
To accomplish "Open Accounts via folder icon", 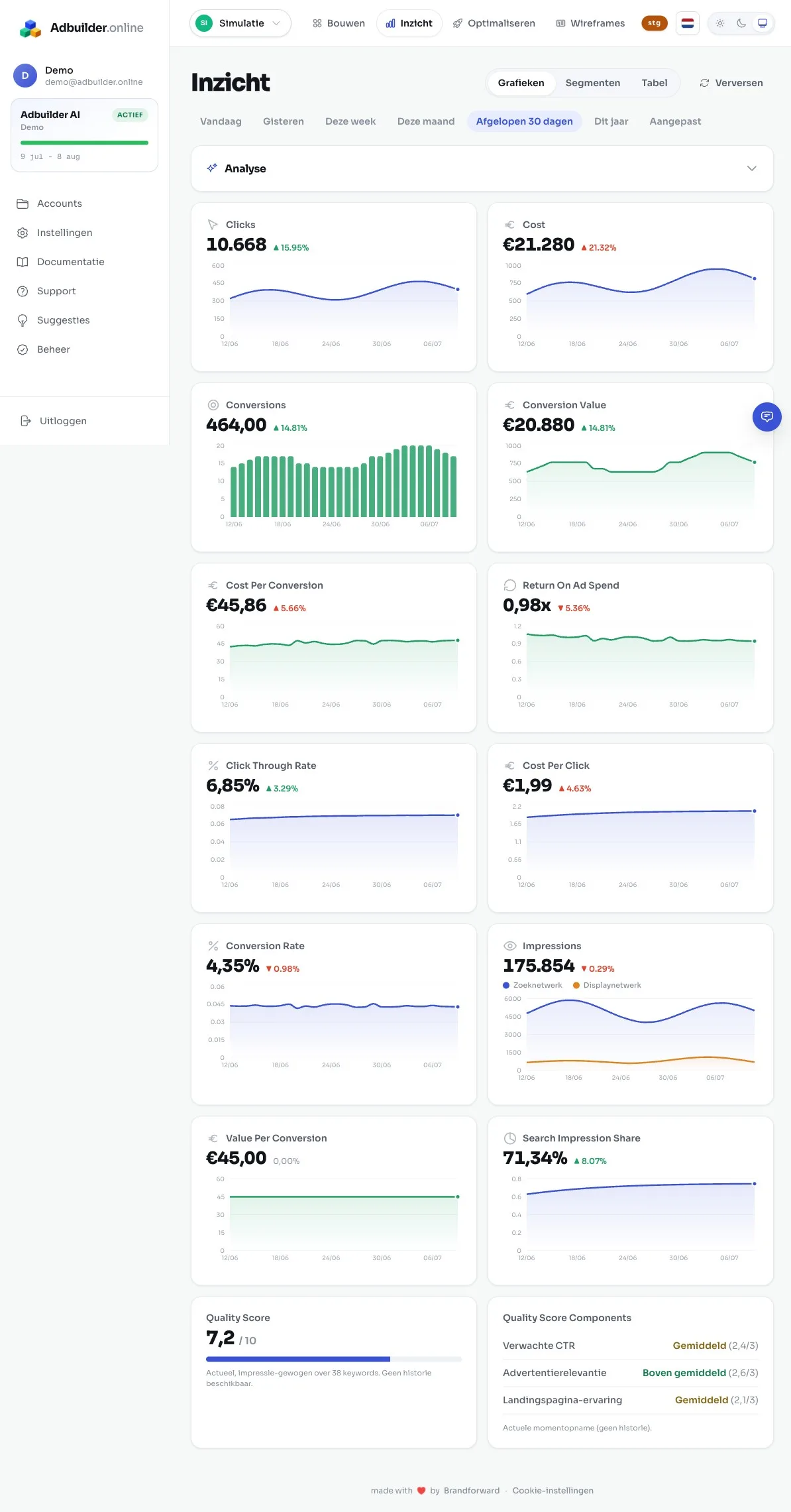I will coord(23,204).
